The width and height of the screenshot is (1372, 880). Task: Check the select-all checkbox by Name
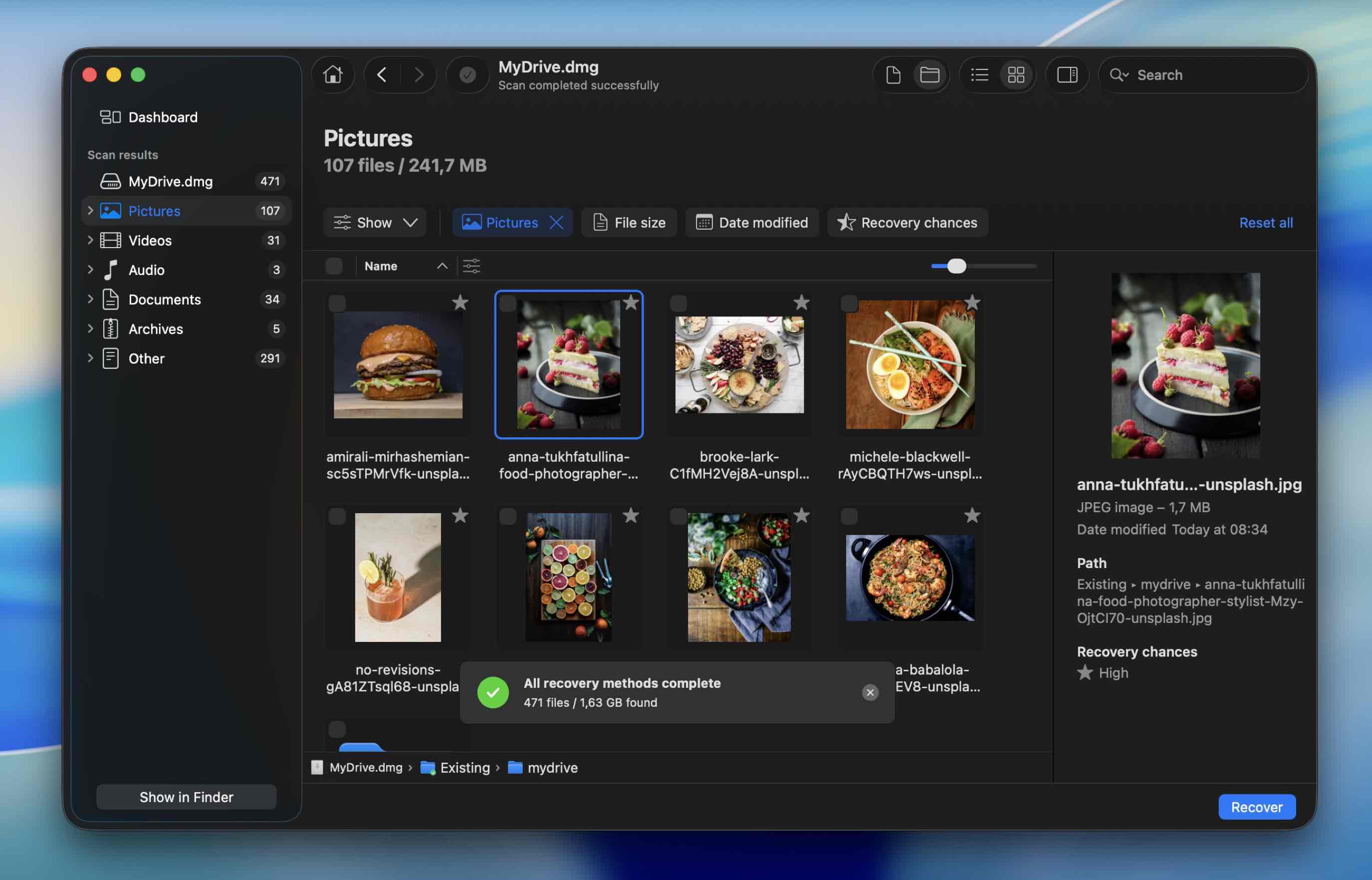click(x=334, y=266)
